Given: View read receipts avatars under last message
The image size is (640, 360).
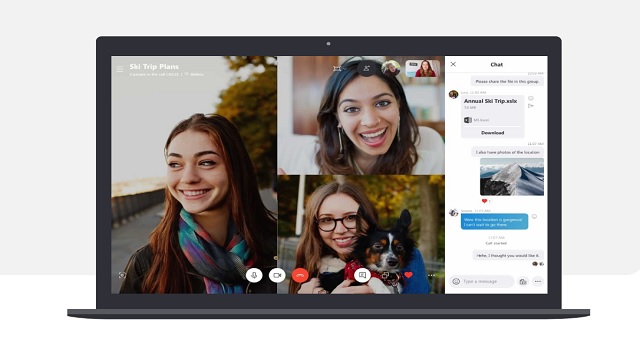Looking at the screenshot, I should click(x=538, y=264).
